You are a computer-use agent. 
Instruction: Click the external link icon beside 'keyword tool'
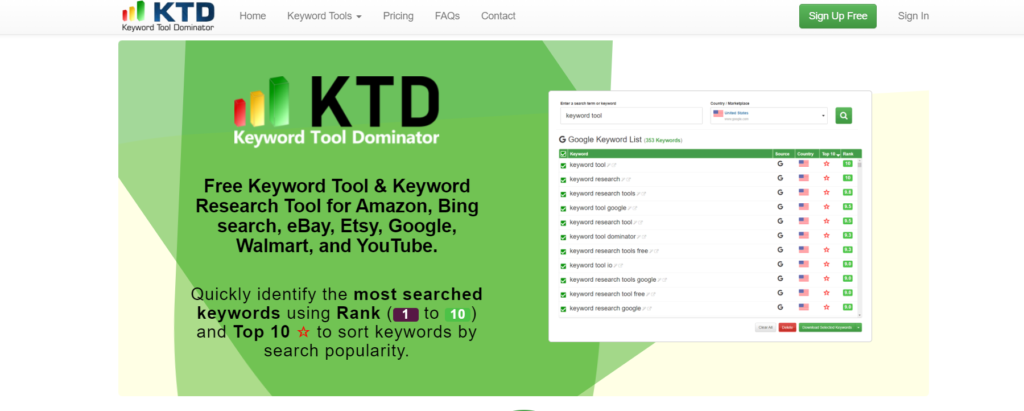pos(614,165)
